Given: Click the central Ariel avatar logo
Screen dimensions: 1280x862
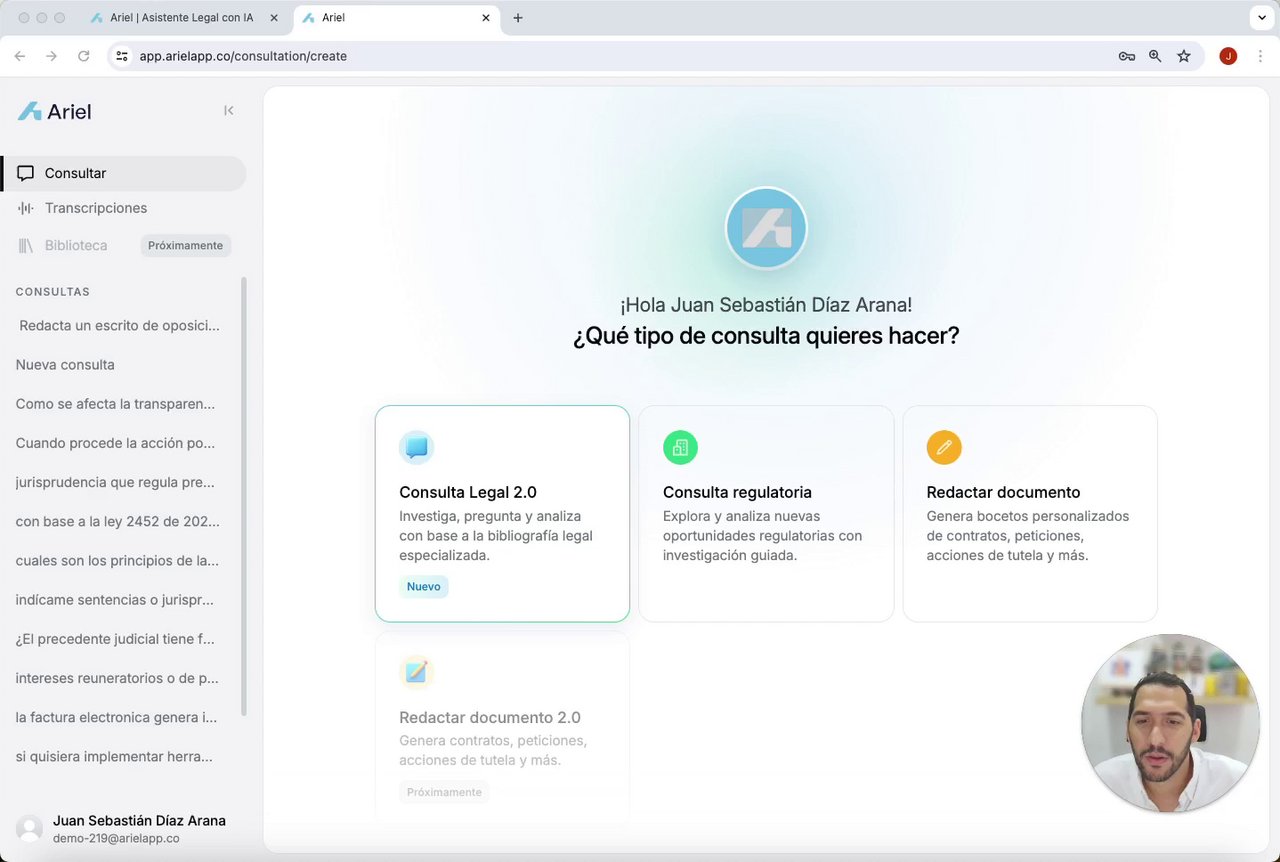Looking at the screenshot, I should [x=766, y=228].
